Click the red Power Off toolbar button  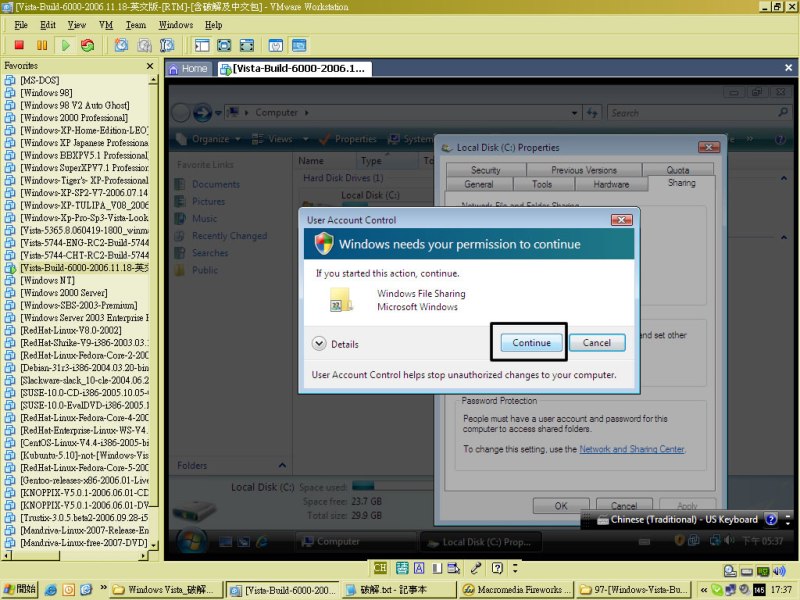(19, 45)
